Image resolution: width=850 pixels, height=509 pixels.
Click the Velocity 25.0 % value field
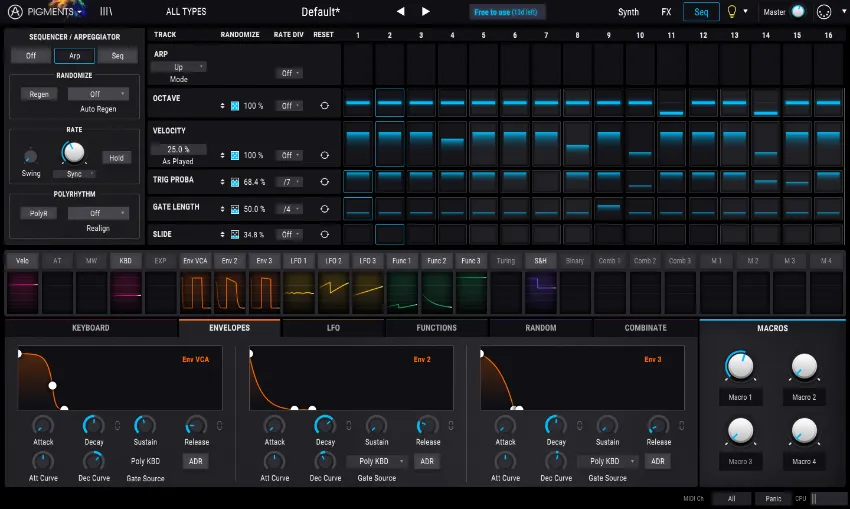178,149
